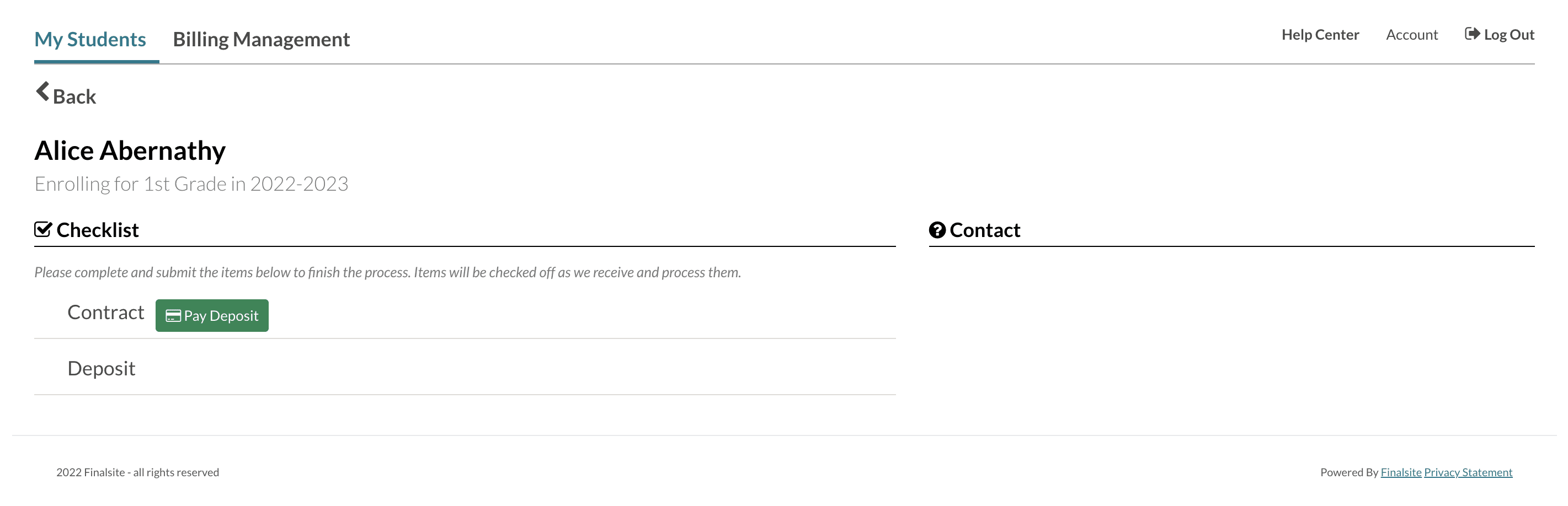Click the Log Out door-arrow icon
This screenshot has height=506, width=1568.
(1471, 34)
